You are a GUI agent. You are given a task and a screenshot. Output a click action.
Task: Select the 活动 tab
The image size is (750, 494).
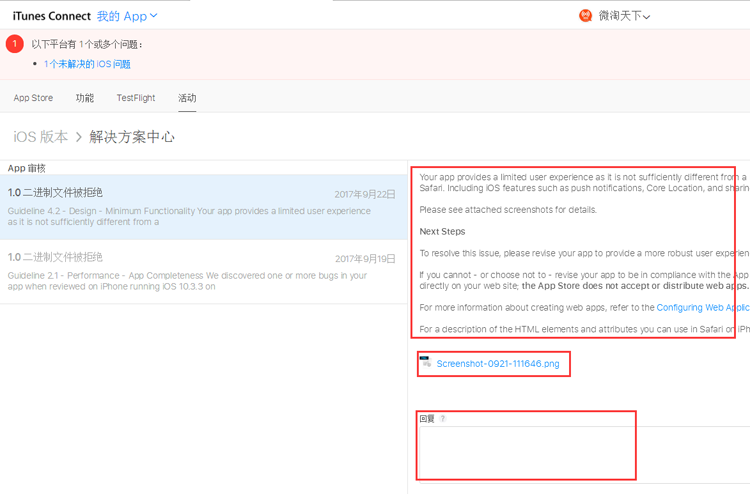187,98
